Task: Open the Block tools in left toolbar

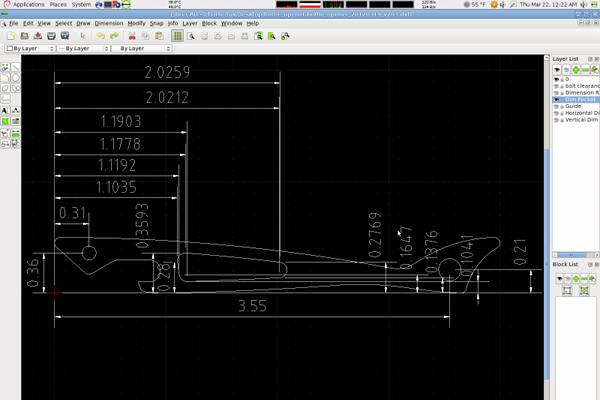Action: tap(5, 144)
